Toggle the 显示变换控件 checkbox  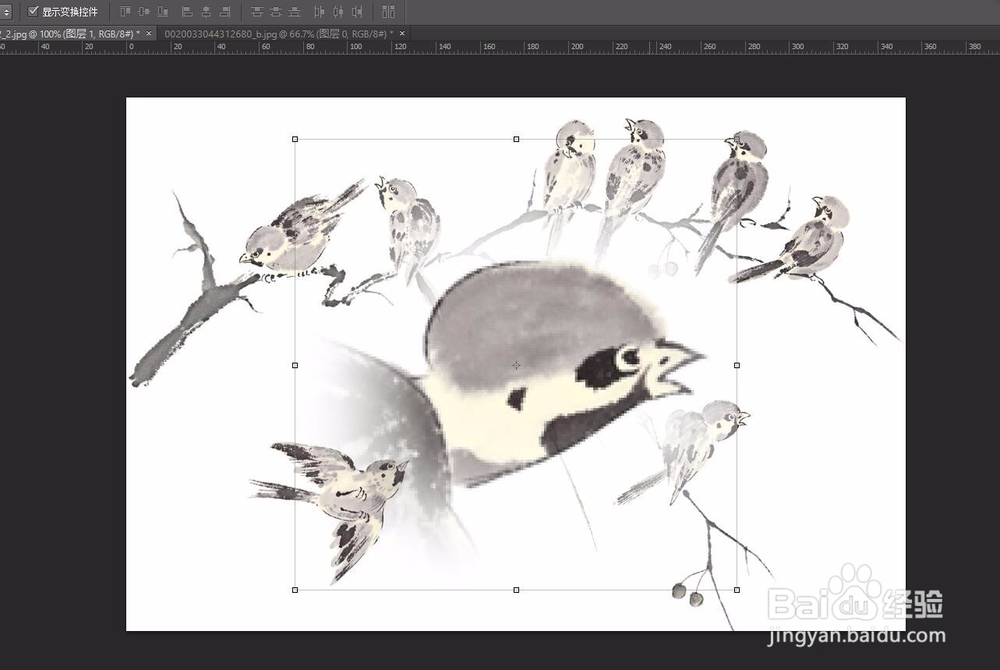pyautogui.click(x=33, y=11)
